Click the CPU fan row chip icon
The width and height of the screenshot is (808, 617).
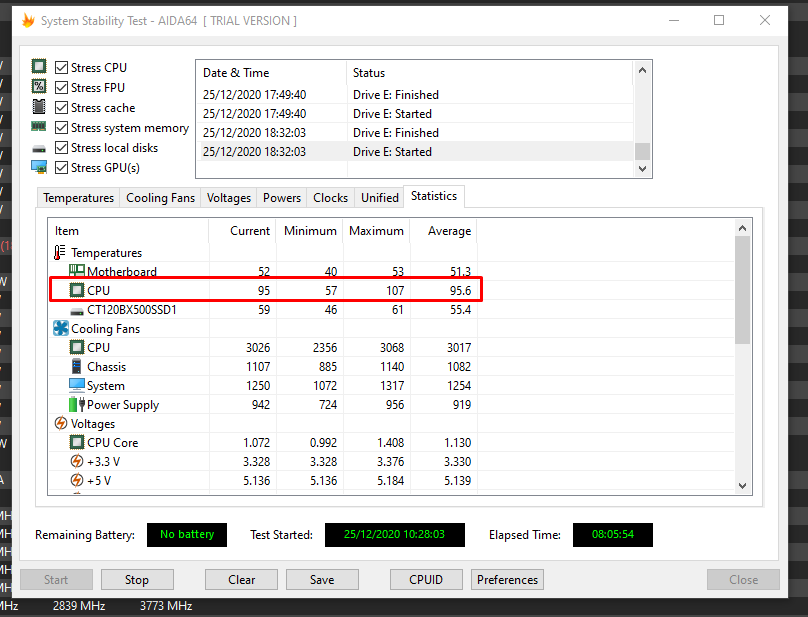[x=77, y=347]
